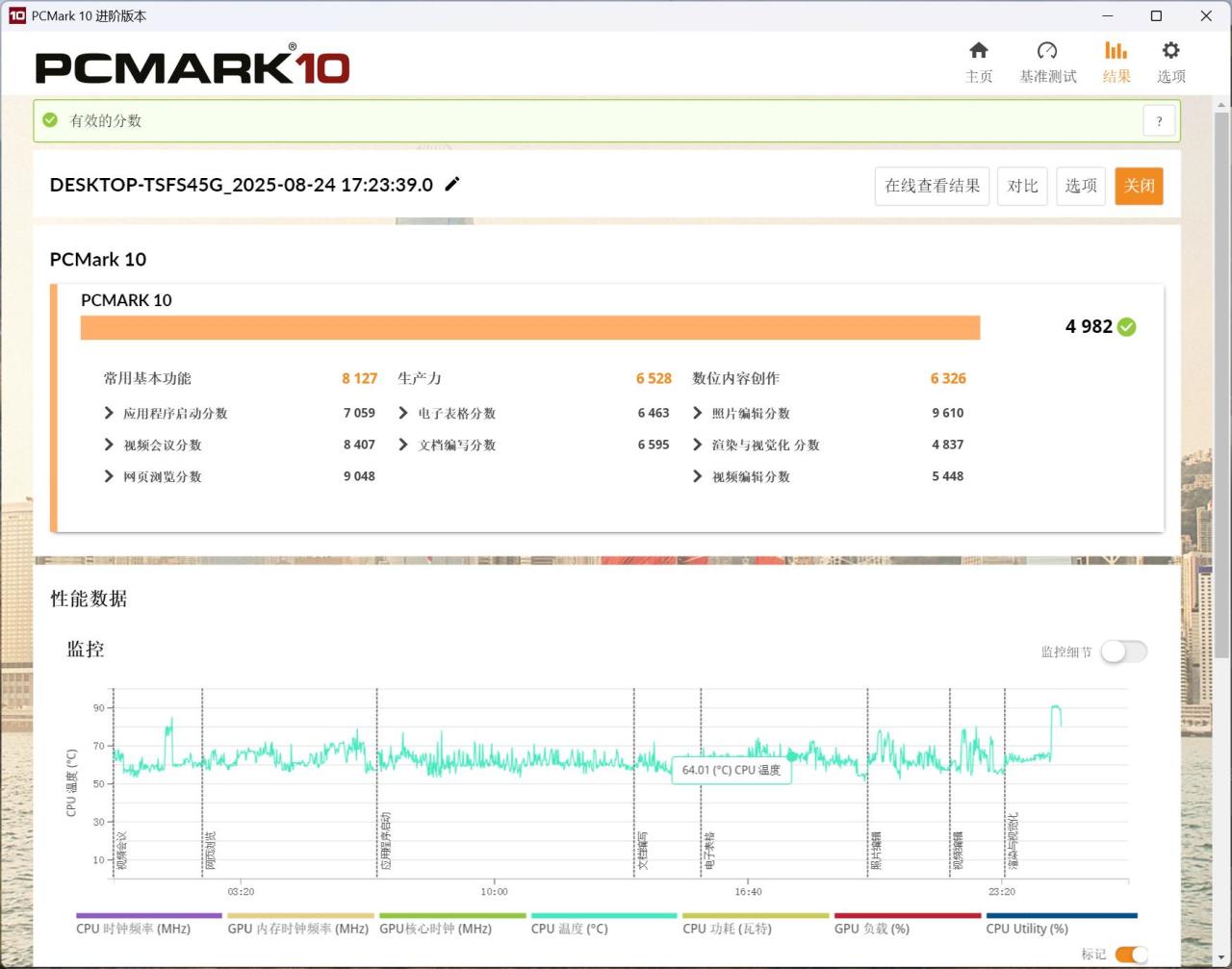Screen dimensions: 1232x969
Task: Go to the 主页 home icon
Action: coord(979,50)
